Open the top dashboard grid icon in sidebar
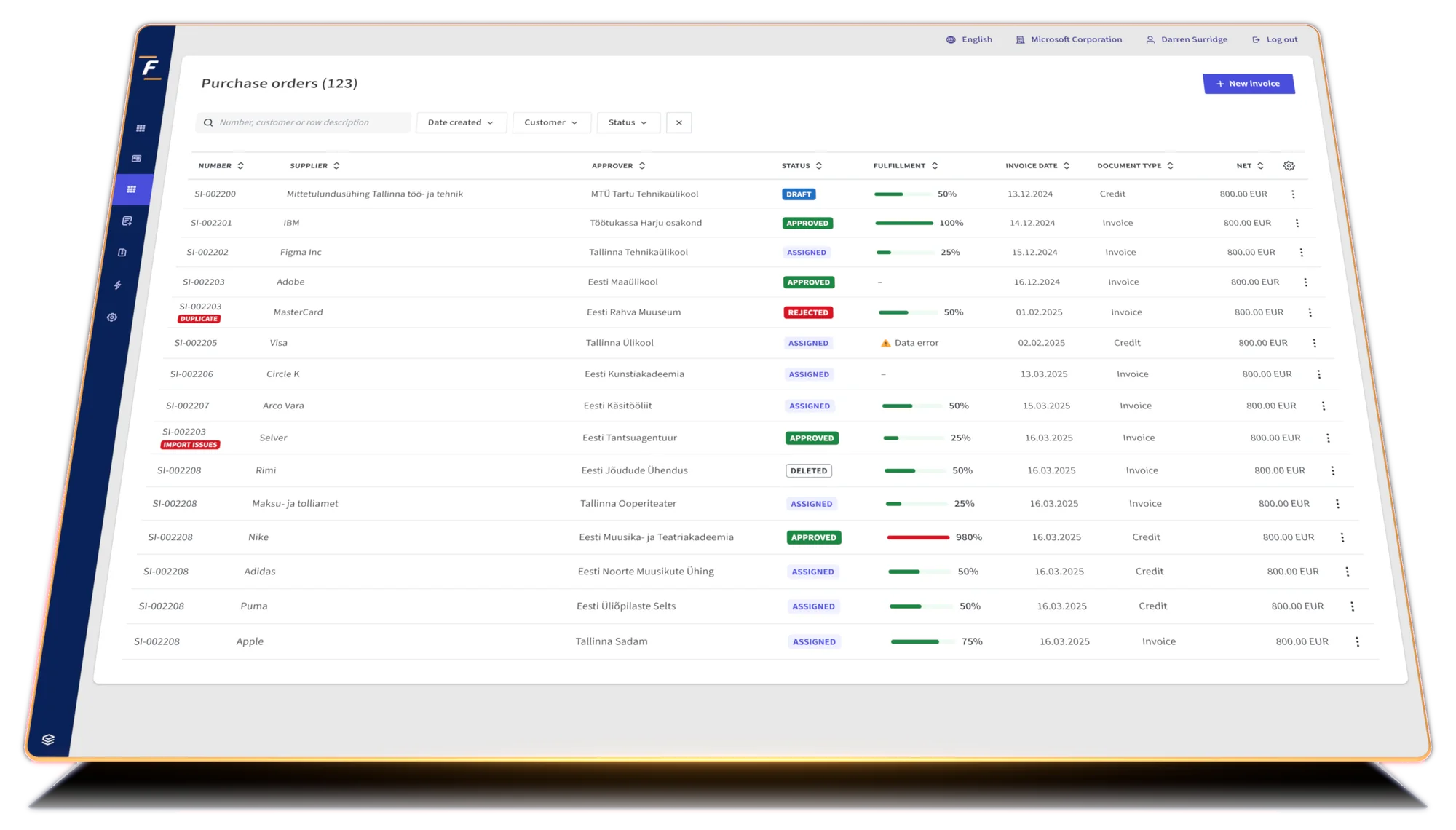The image size is (1456, 830). [141, 128]
